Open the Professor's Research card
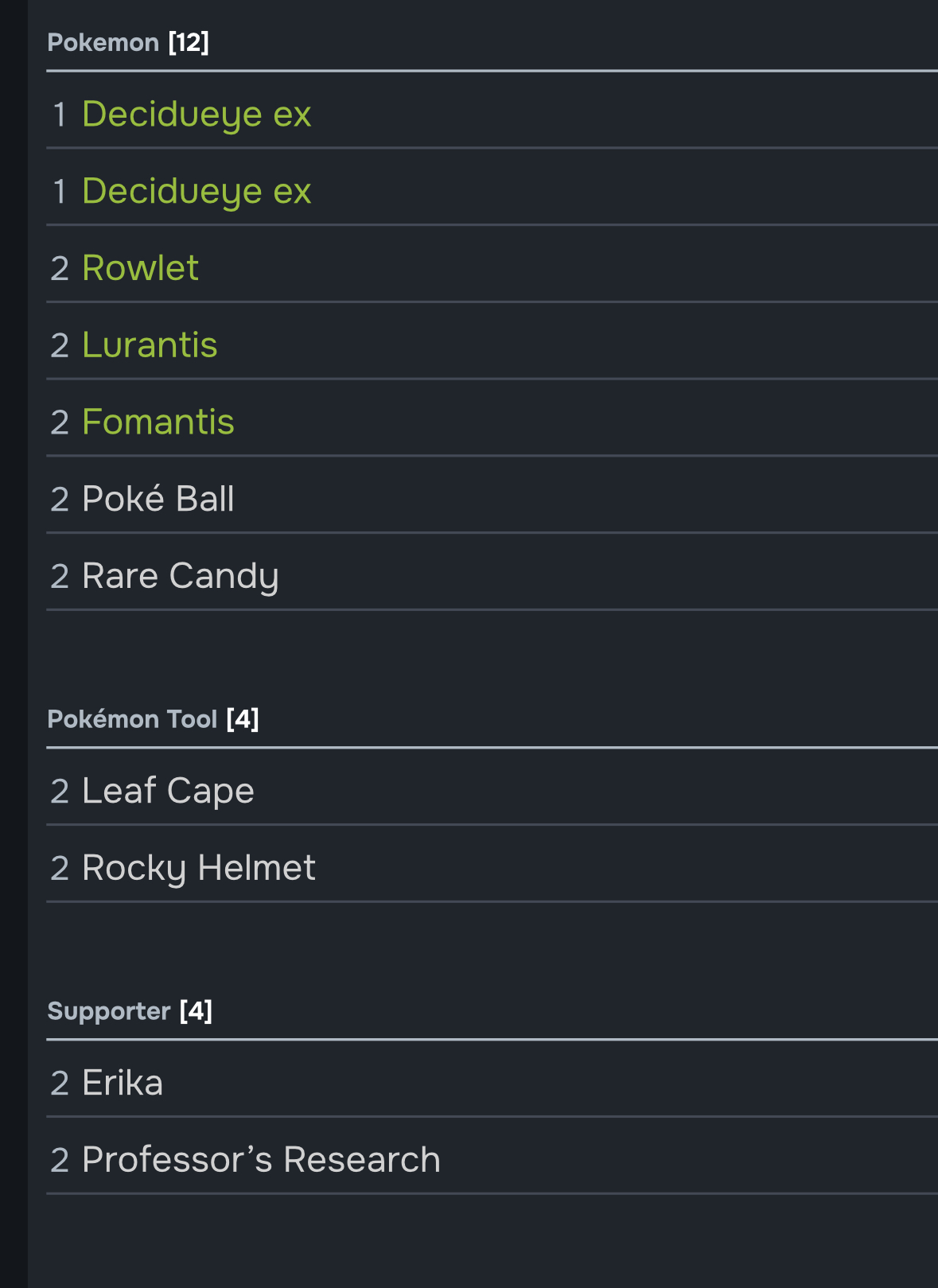Viewport: 938px width, 1288px height. click(261, 1160)
